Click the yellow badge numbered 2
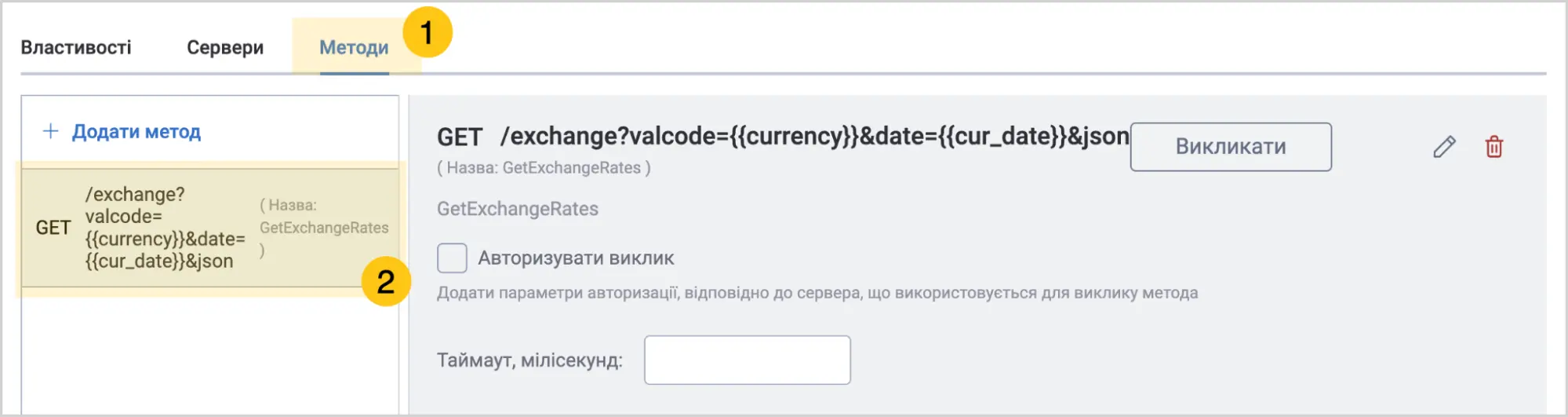The image size is (1568, 417). (x=385, y=282)
